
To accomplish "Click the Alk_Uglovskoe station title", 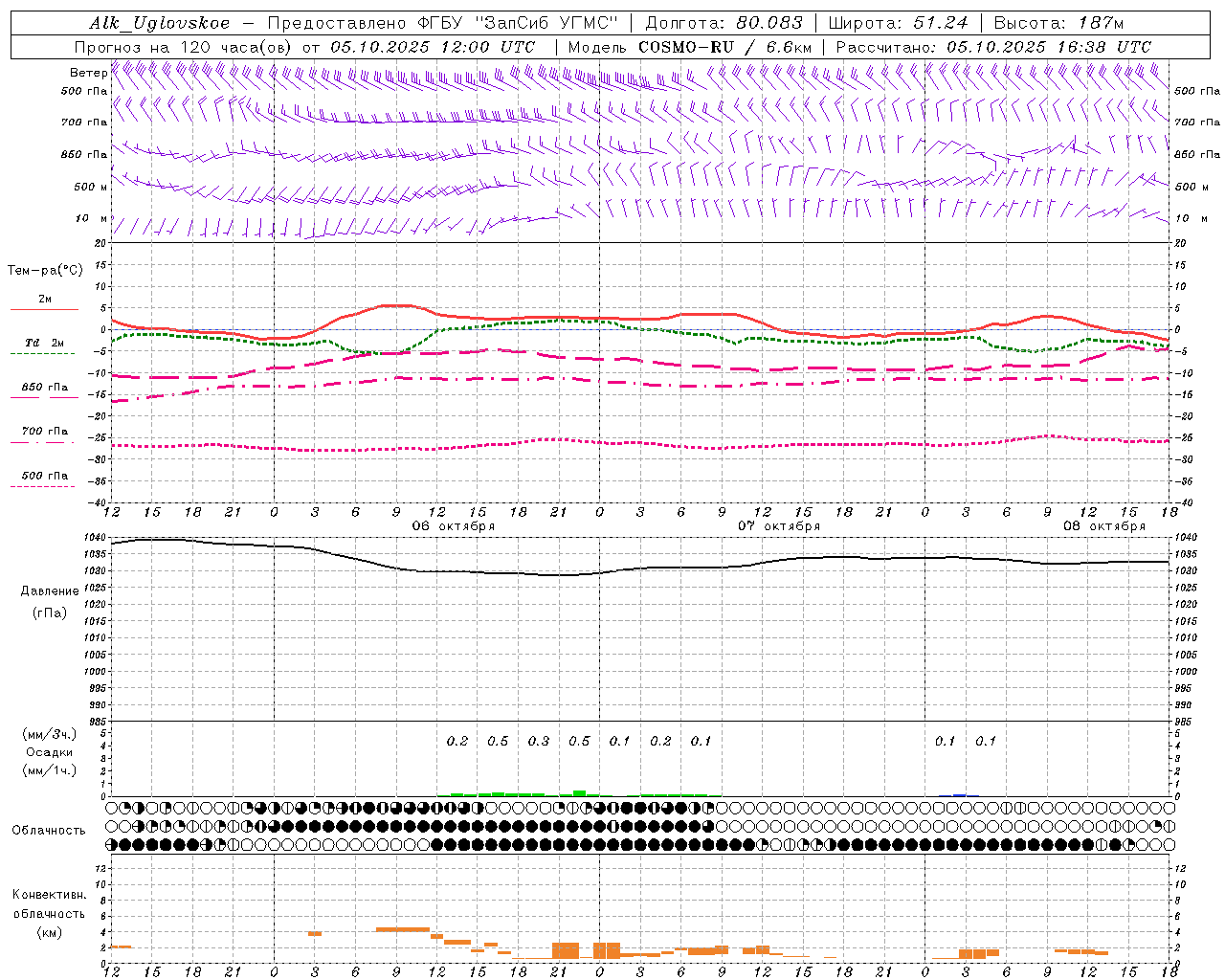I will coord(160,23).
